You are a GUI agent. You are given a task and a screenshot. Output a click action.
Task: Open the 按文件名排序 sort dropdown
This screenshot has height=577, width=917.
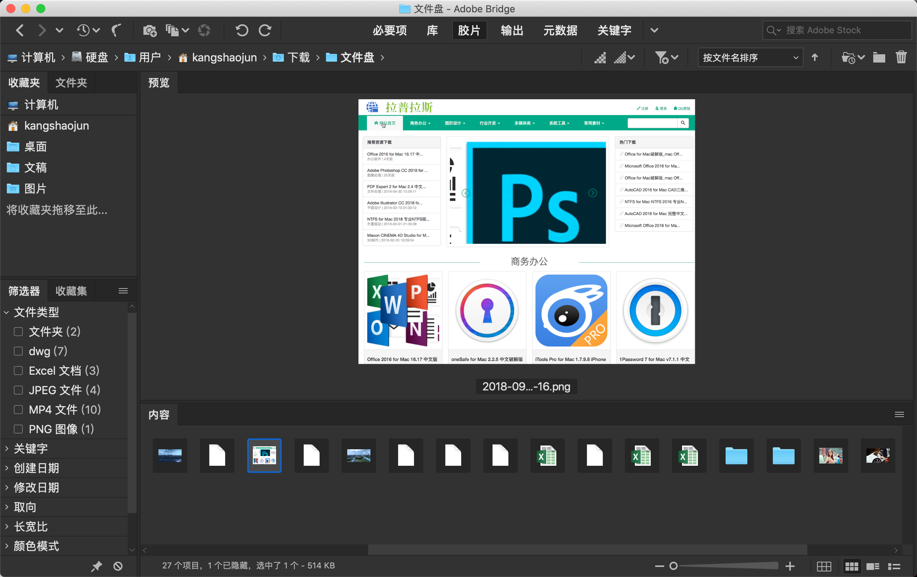click(x=750, y=58)
